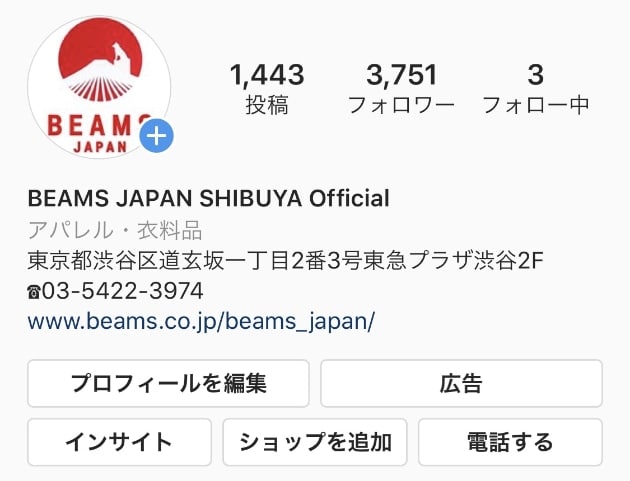Tap the 電話する call button
Image resolution: width=630 pixels, height=481 pixels.
pyautogui.click(x=510, y=442)
